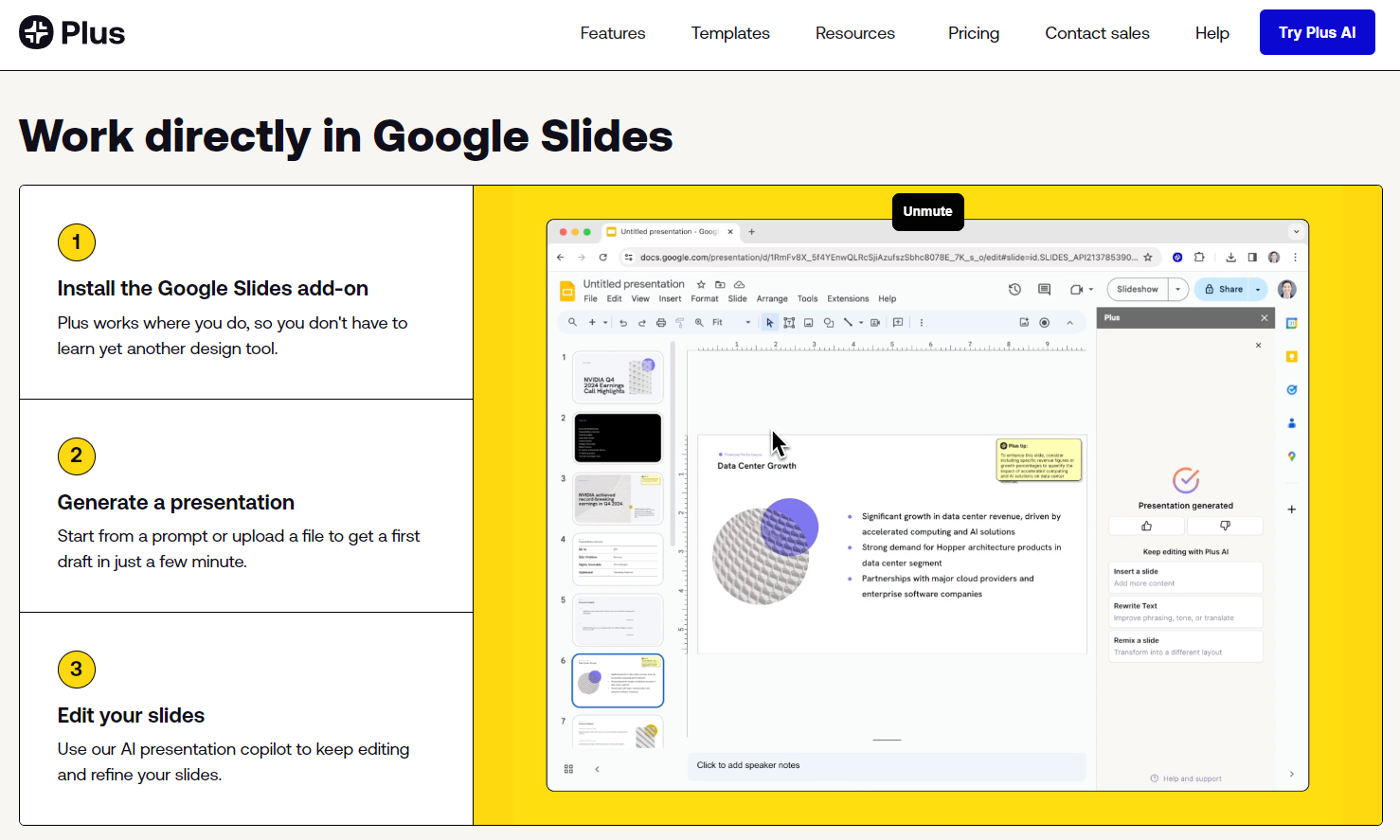
Task: Choose Insert a slide option
Action: 1186,578
